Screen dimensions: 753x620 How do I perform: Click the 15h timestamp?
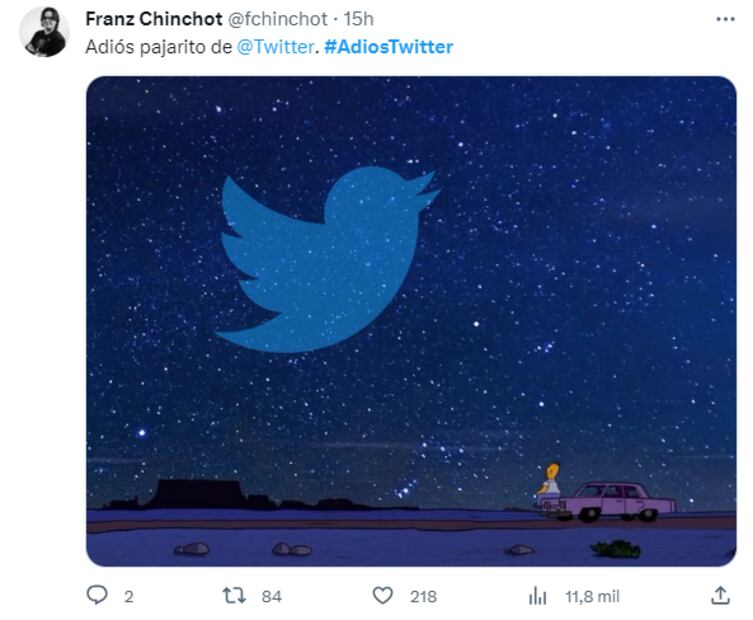point(357,20)
